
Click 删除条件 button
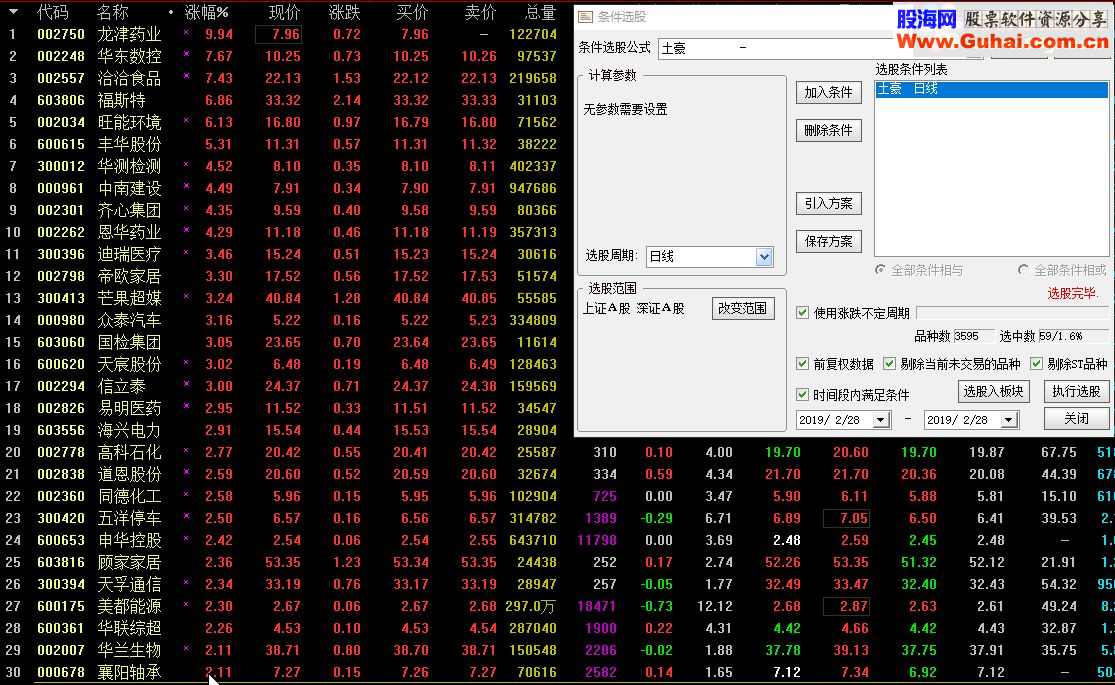[828, 130]
